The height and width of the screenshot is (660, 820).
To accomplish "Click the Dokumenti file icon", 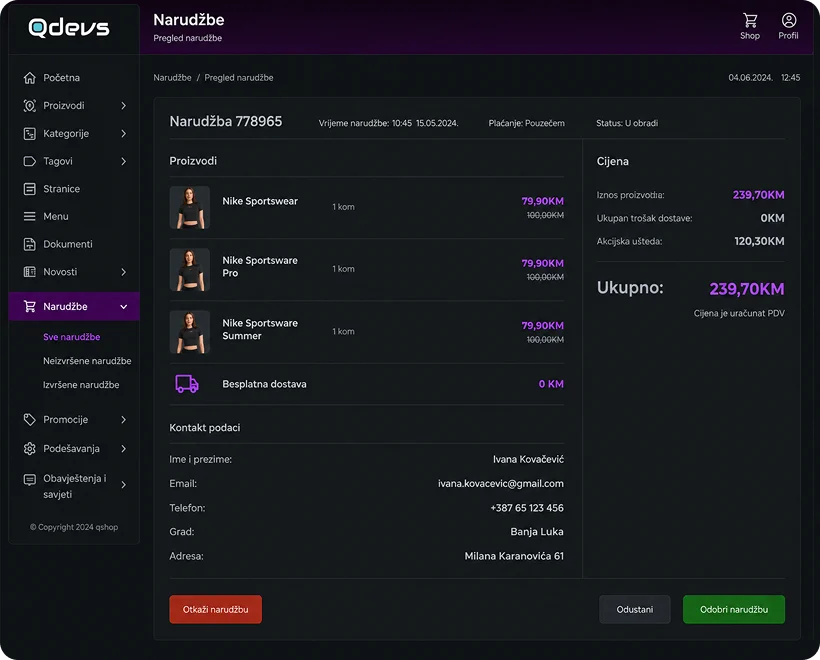I will click(x=30, y=244).
